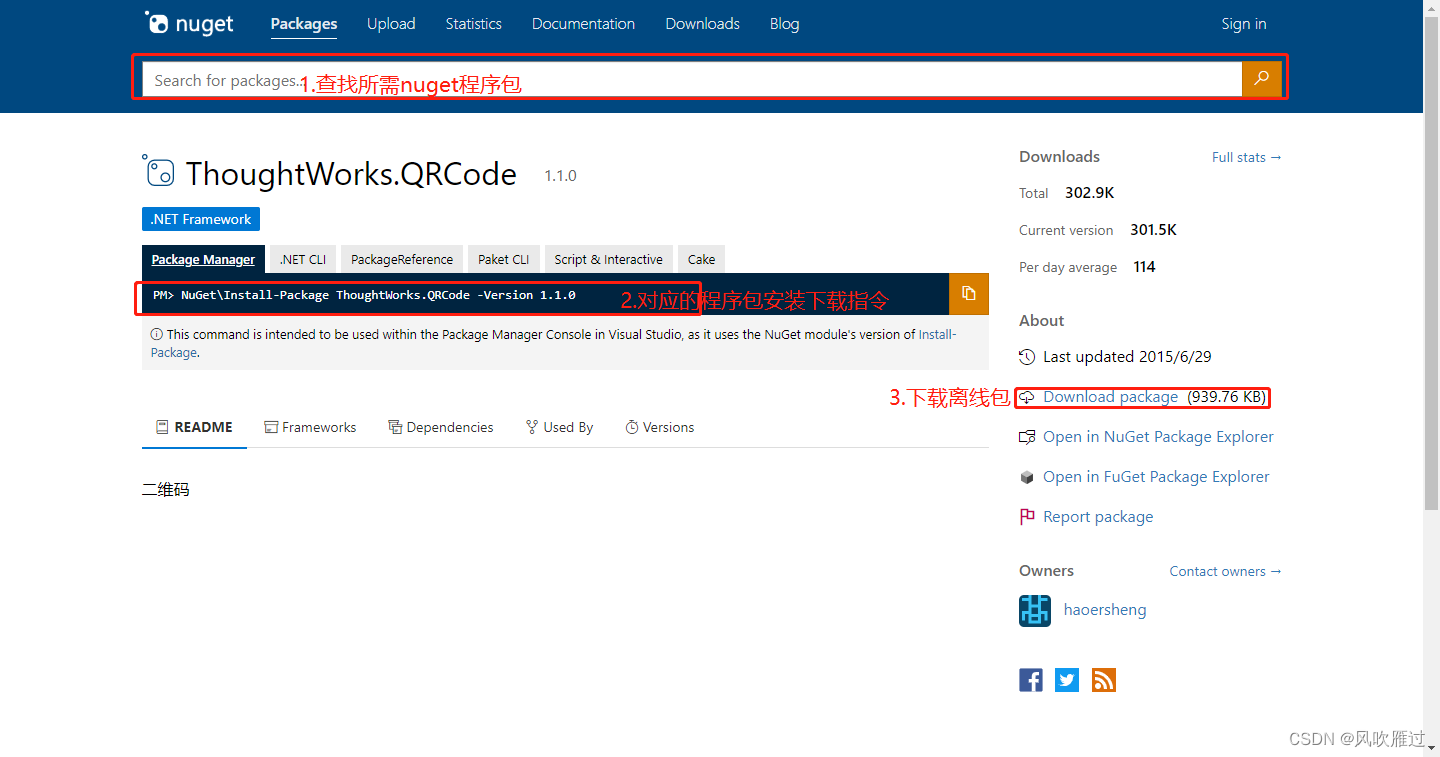Screen dimensions: 1440x757
Task: Open the Dependencies tab
Action: point(441,427)
